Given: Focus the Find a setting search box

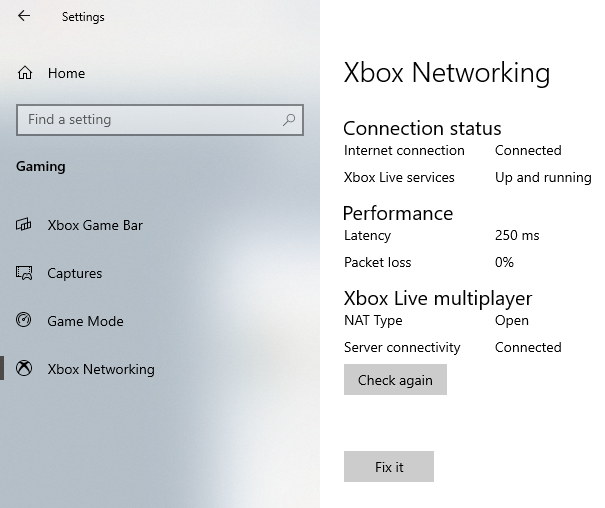Looking at the screenshot, I should [x=160, y=120].
